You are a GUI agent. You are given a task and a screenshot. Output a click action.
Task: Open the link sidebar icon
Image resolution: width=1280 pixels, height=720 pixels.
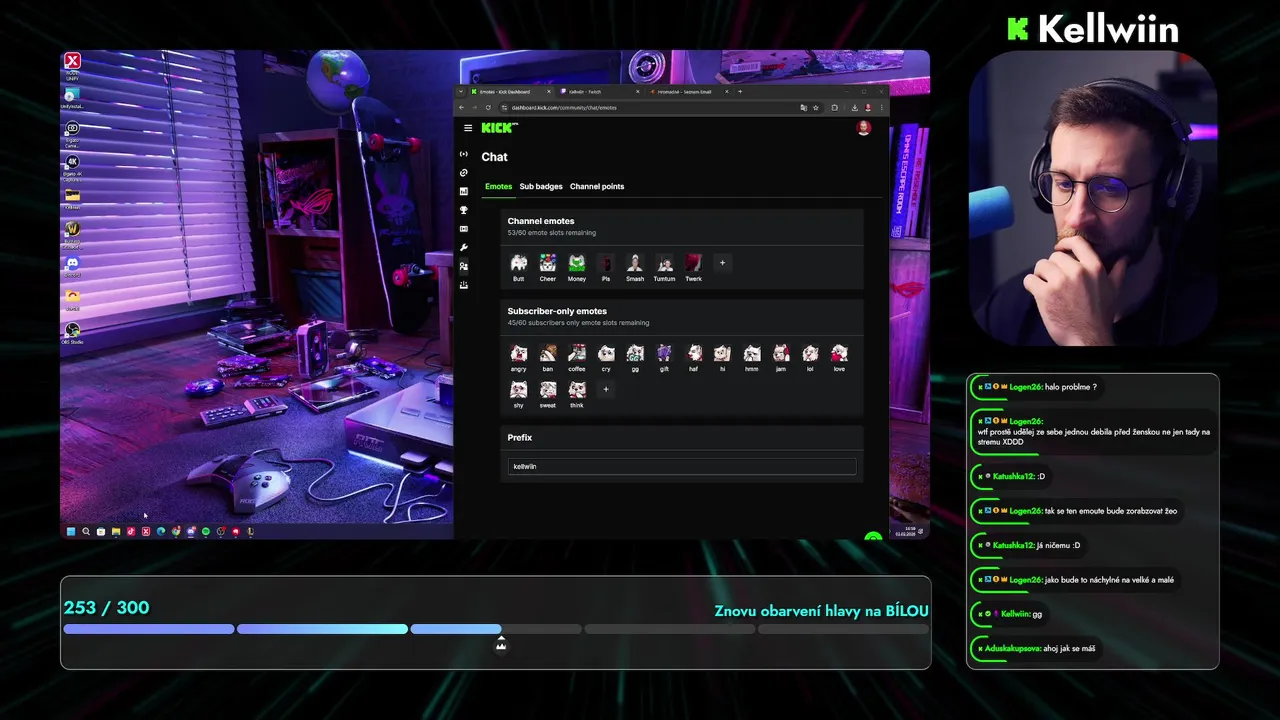[464, 173]
